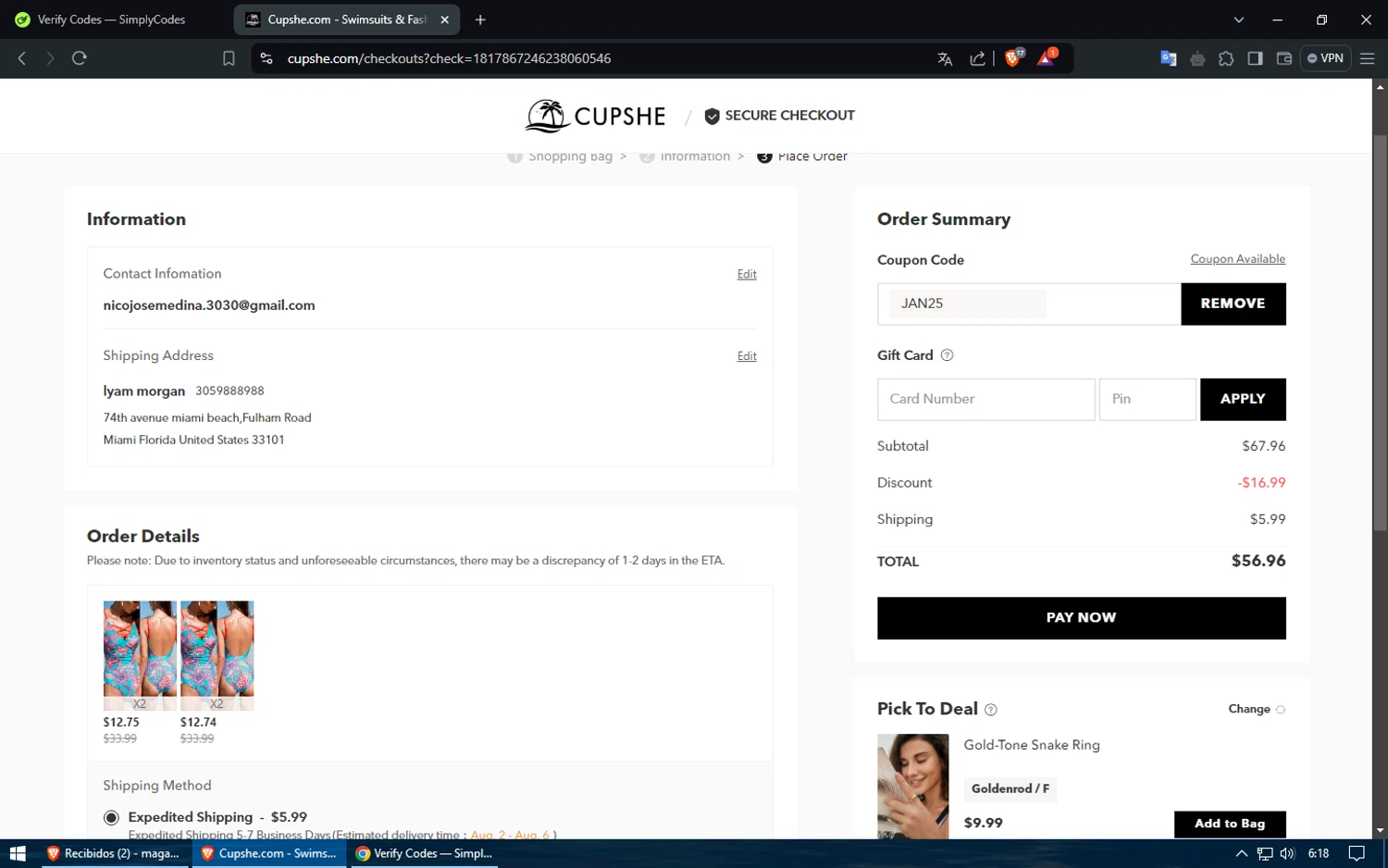Open the VPN button

1325,58
